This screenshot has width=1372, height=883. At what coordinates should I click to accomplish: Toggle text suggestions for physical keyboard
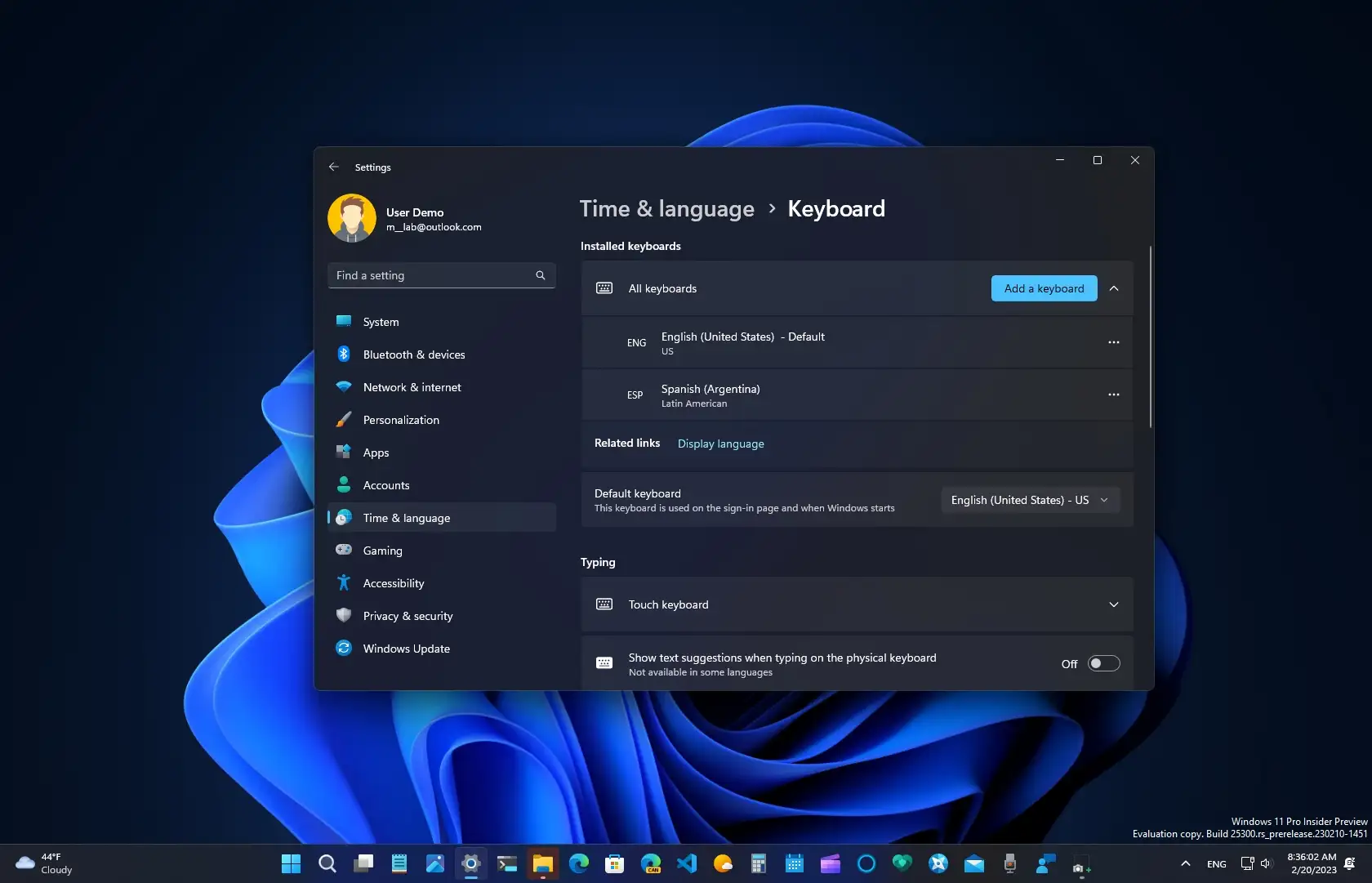pyautogui.click(x=1103, y=663)
